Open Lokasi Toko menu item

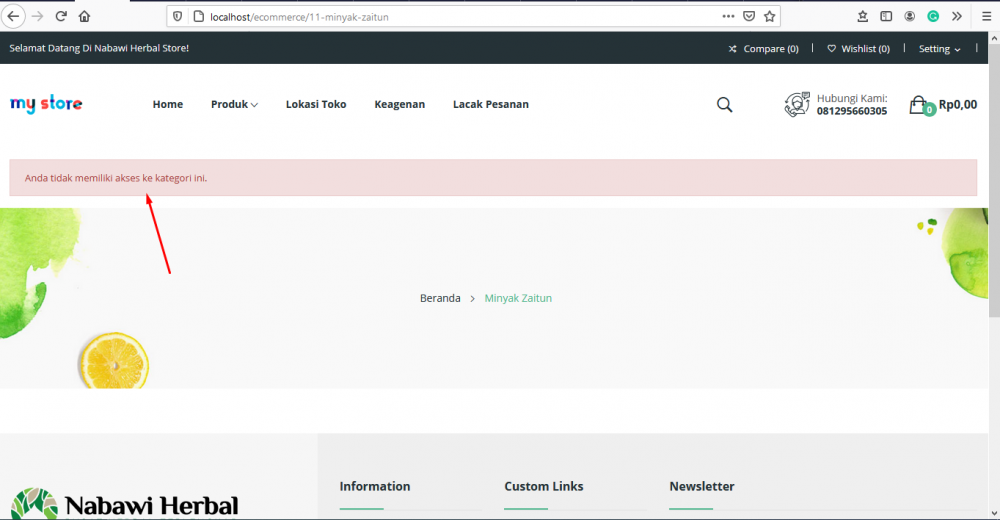(316, 104)
